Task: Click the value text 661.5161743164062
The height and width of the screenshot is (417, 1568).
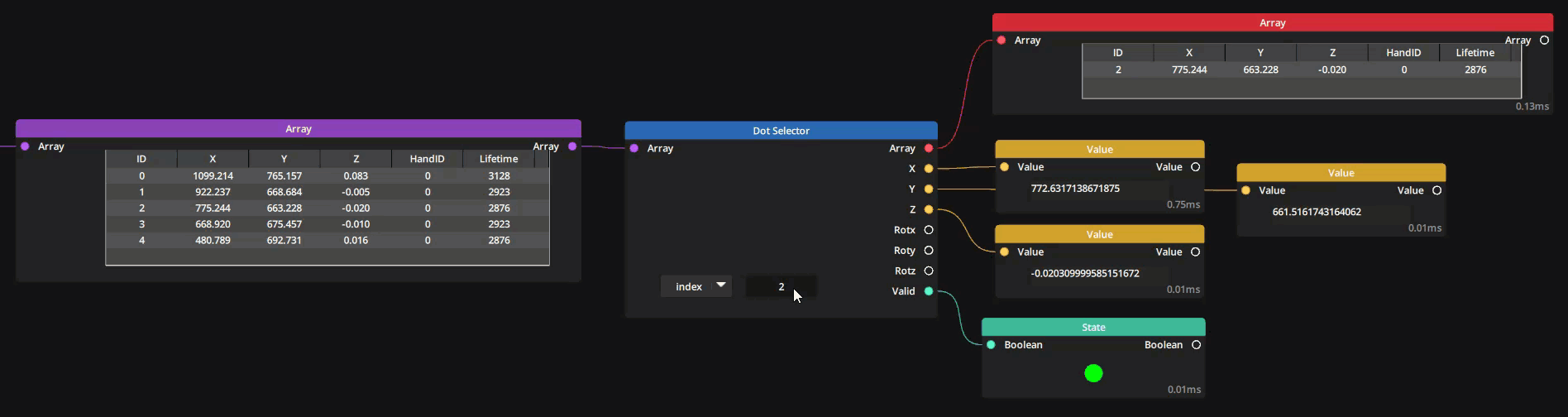Action: click(x=1317, y=212)
